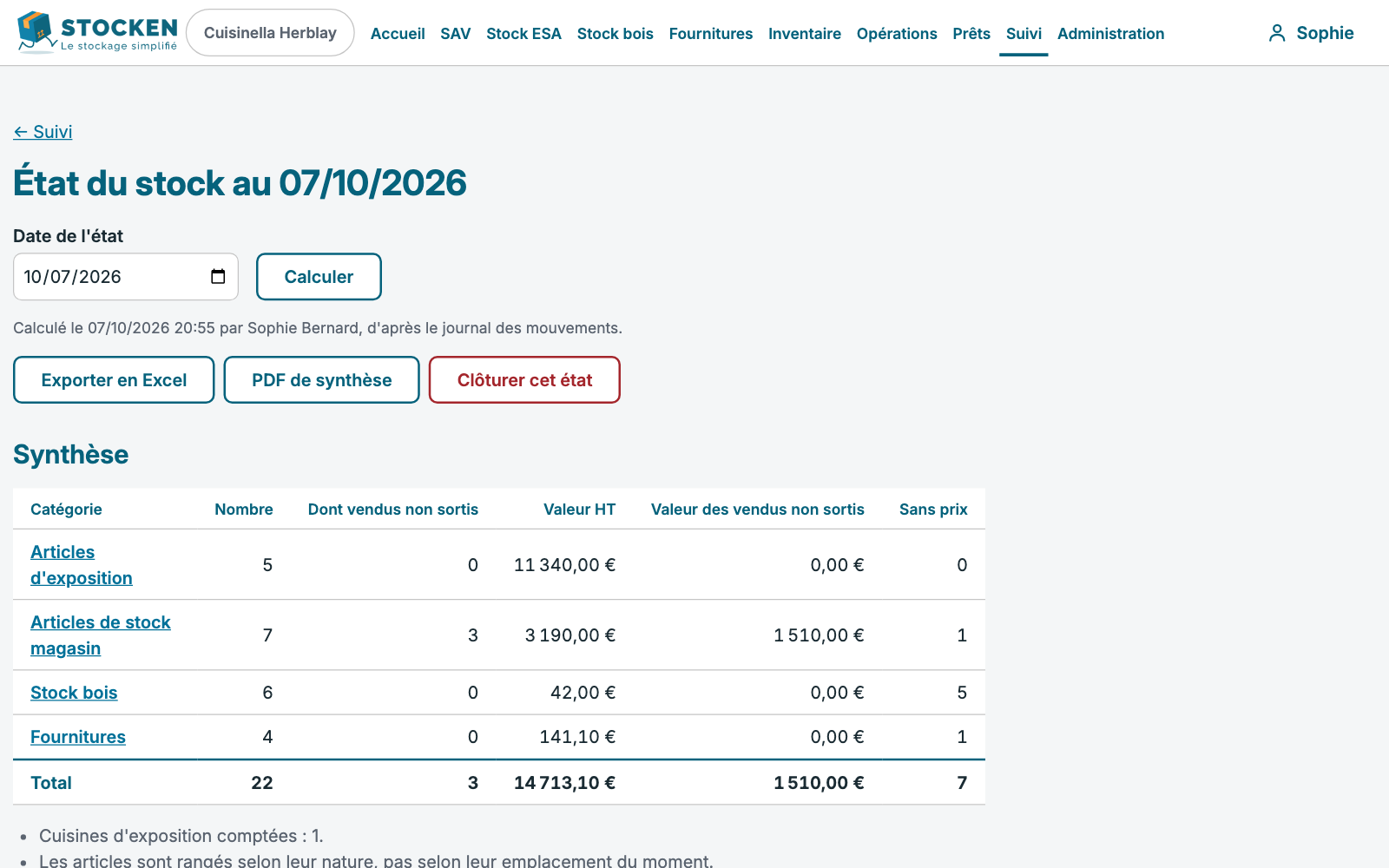
Task: Navigate to Stock bois menu
Action: pyautogui.click(x=616, y=33)
